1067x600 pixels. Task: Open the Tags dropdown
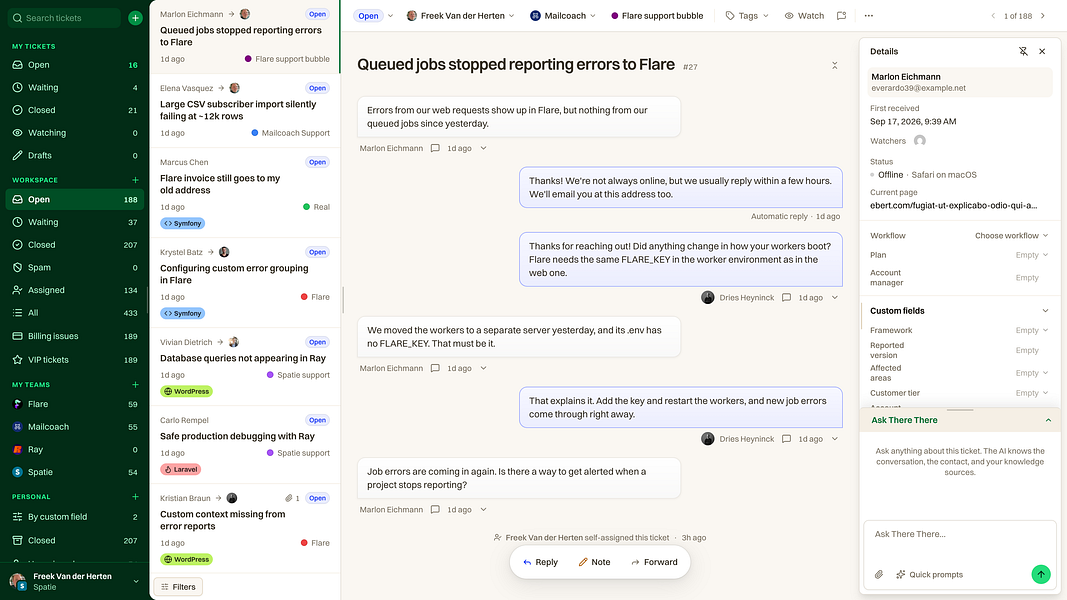pos(746,16)
